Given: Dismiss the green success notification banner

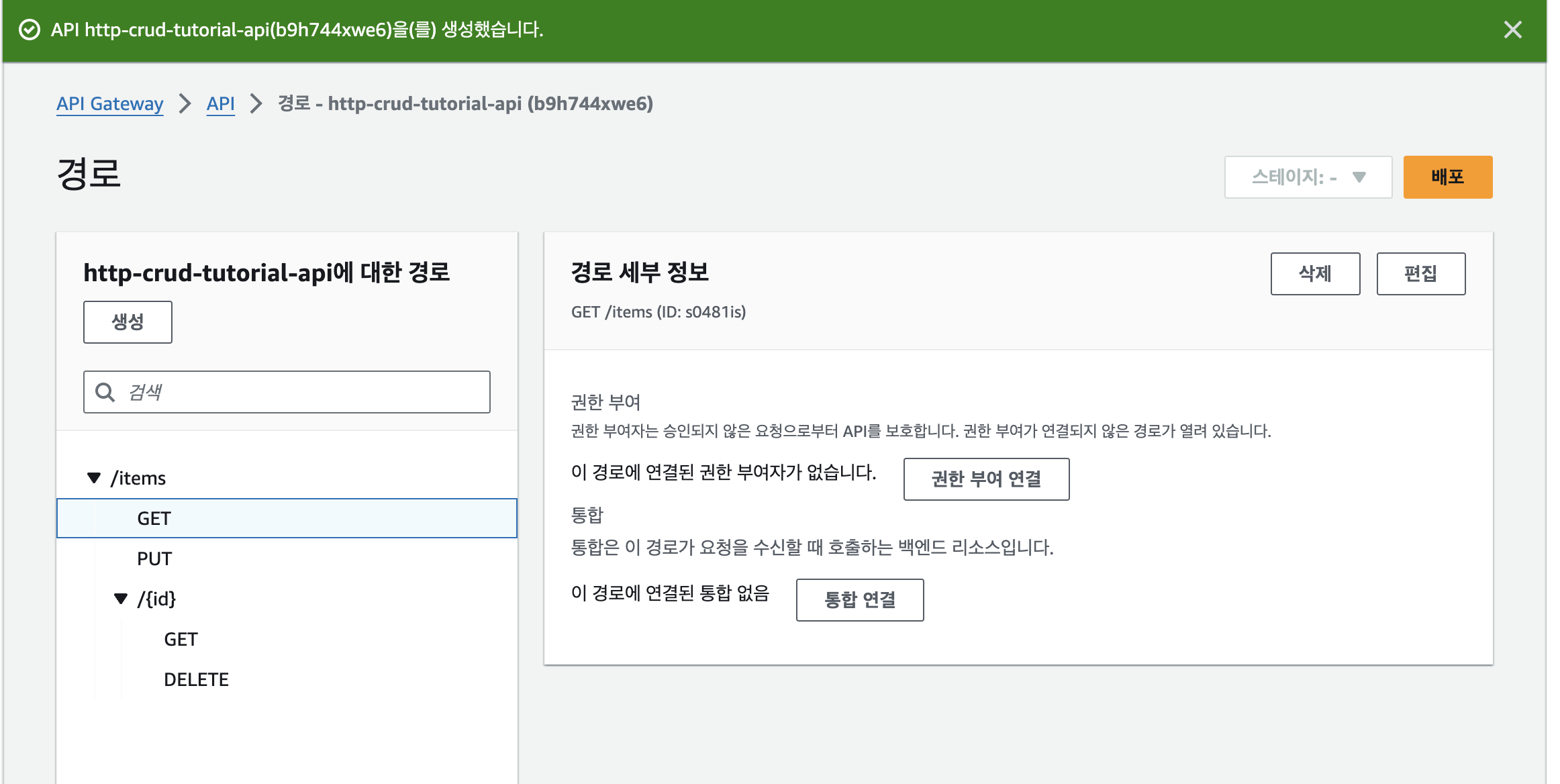Looking at the screenshot, I should click(1512, 30).
